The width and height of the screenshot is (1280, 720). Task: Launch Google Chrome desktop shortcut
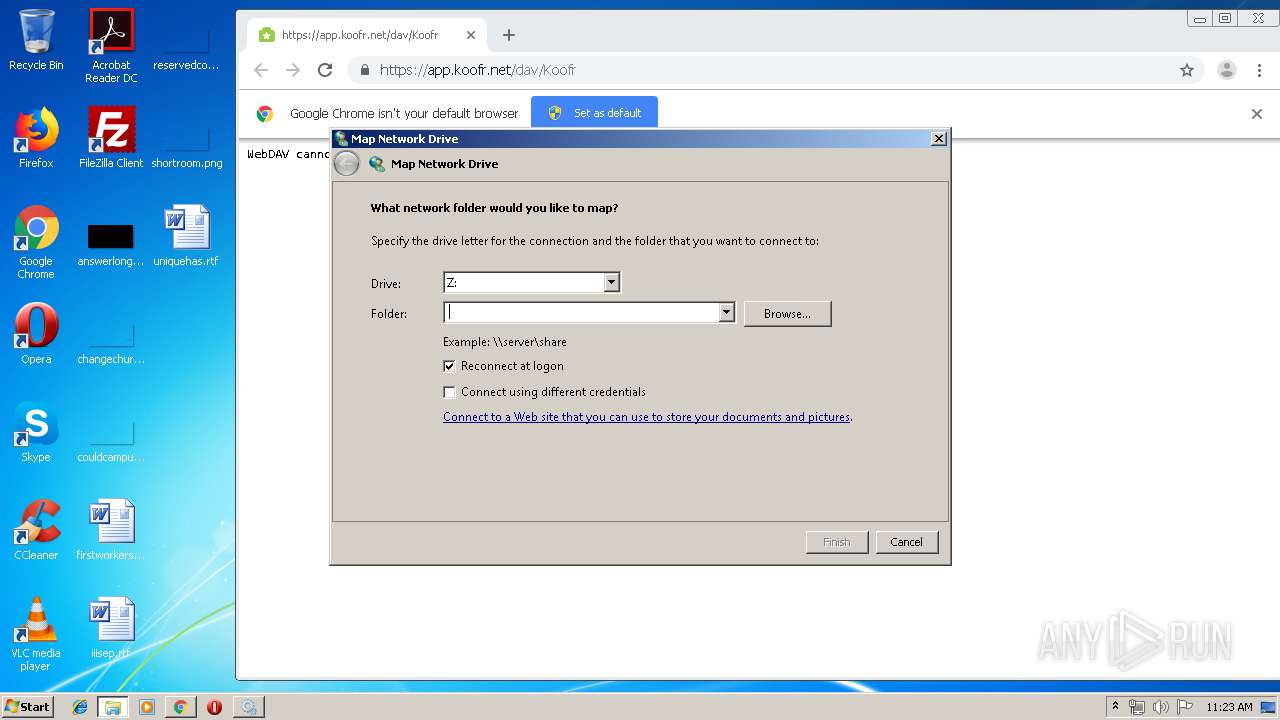tap(36, 242)
